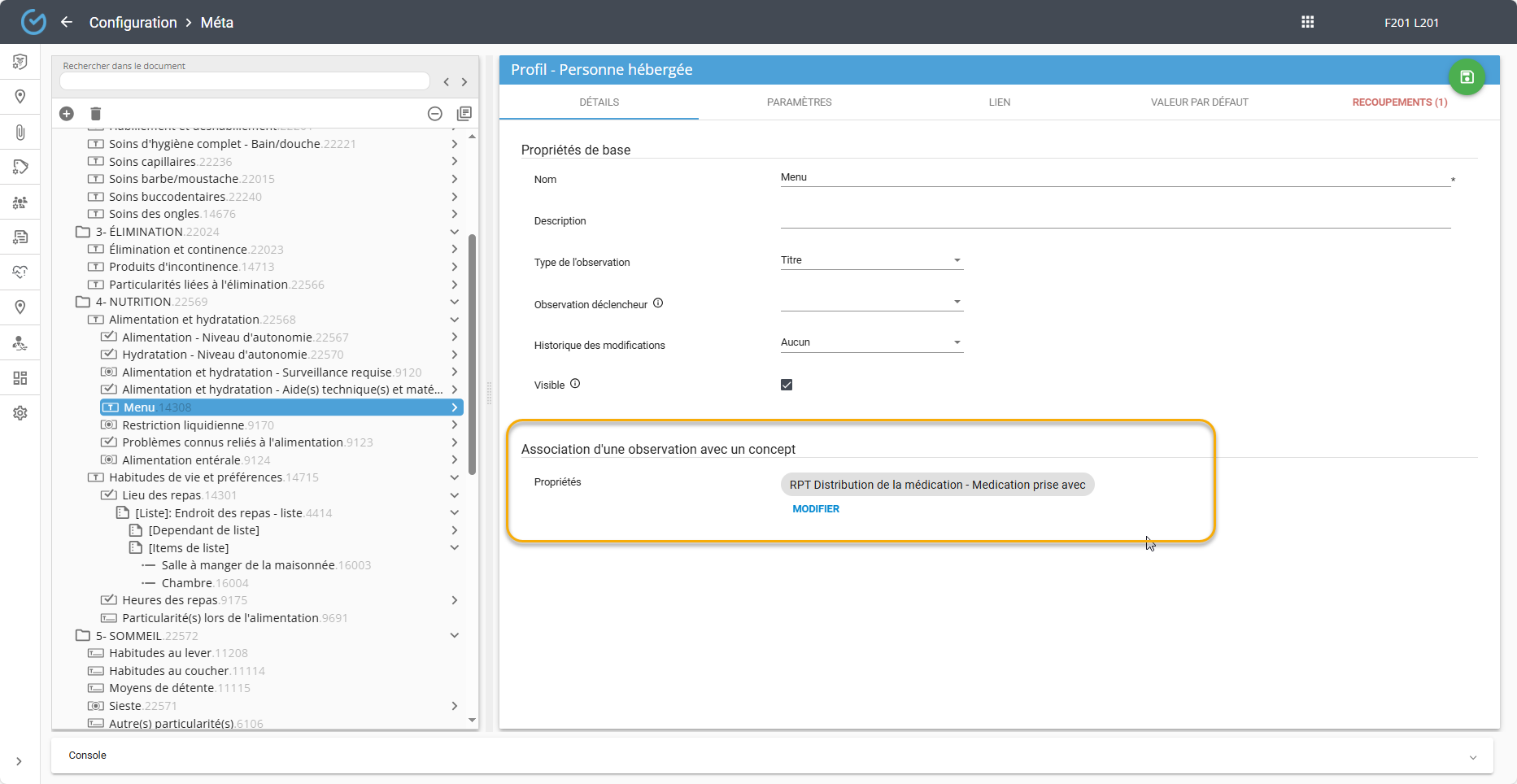Open Type de l'observation dropdown

coord(871,260)
